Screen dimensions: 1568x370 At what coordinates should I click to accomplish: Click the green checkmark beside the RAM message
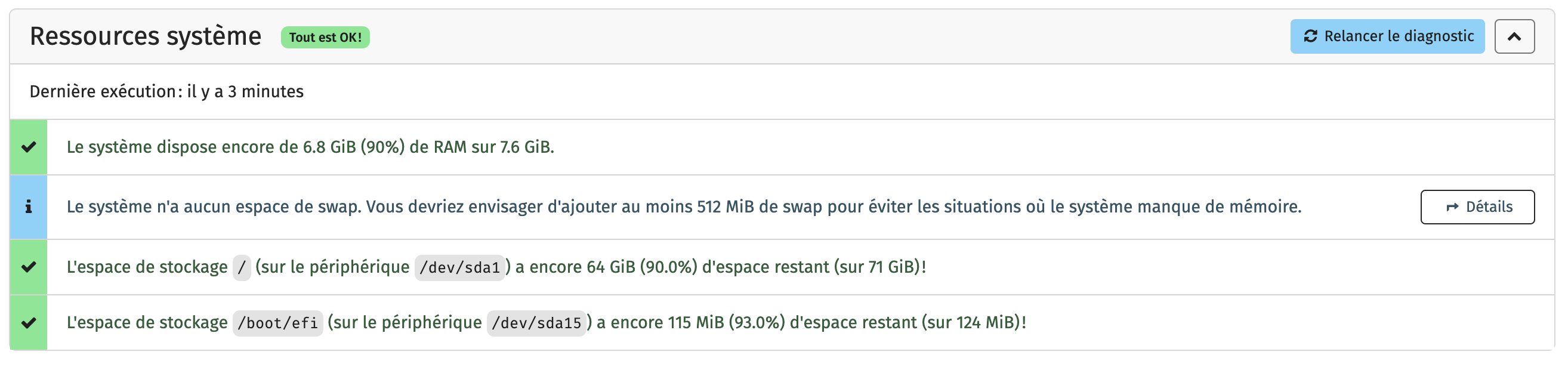(29, 147)
